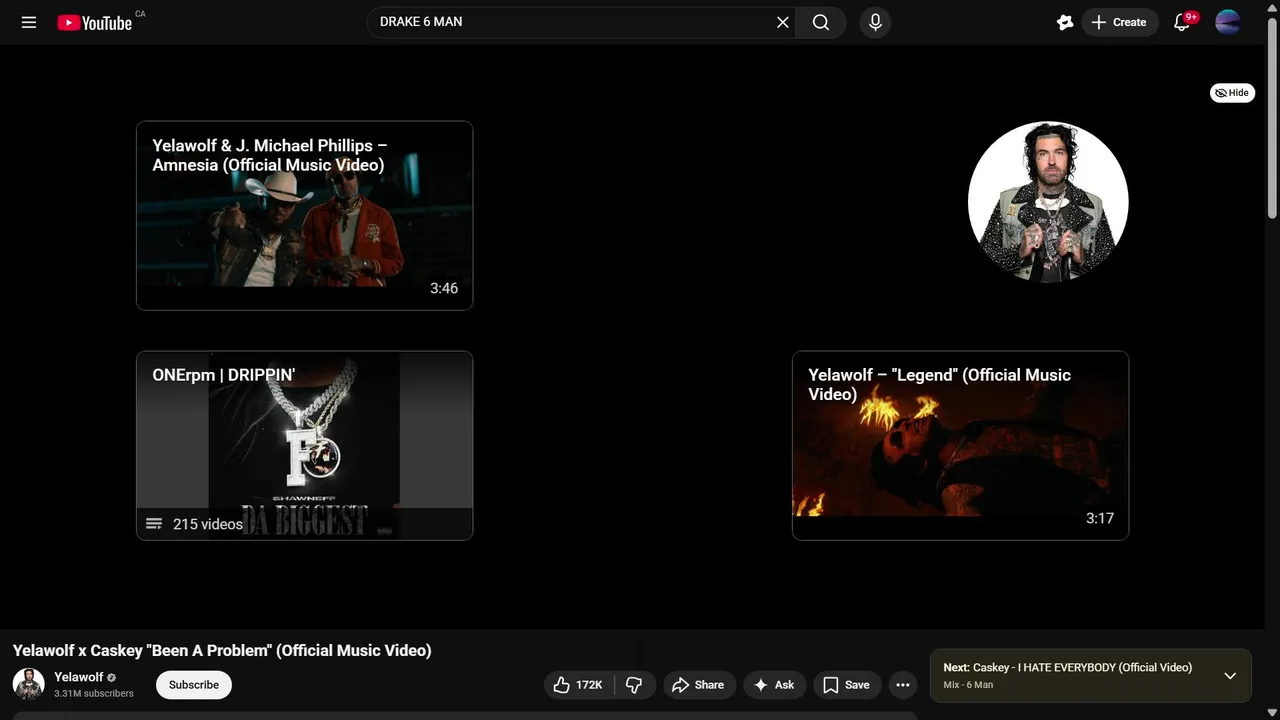Image resolution: width=1280 pixels, height=720 pixels.
Task: Clear the search box text
Action: [783, 22]
